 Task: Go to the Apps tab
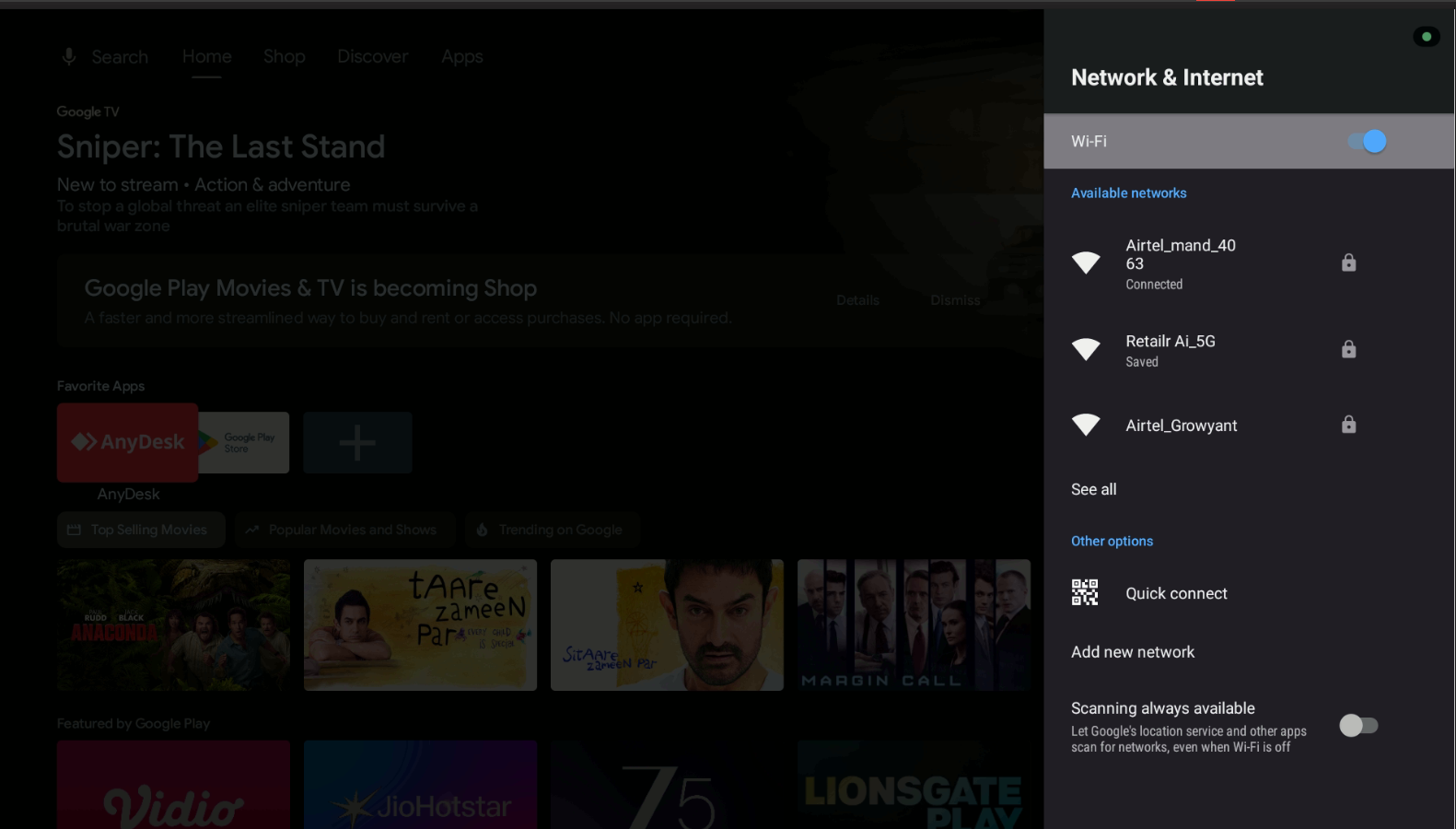[x=462, y=57]
